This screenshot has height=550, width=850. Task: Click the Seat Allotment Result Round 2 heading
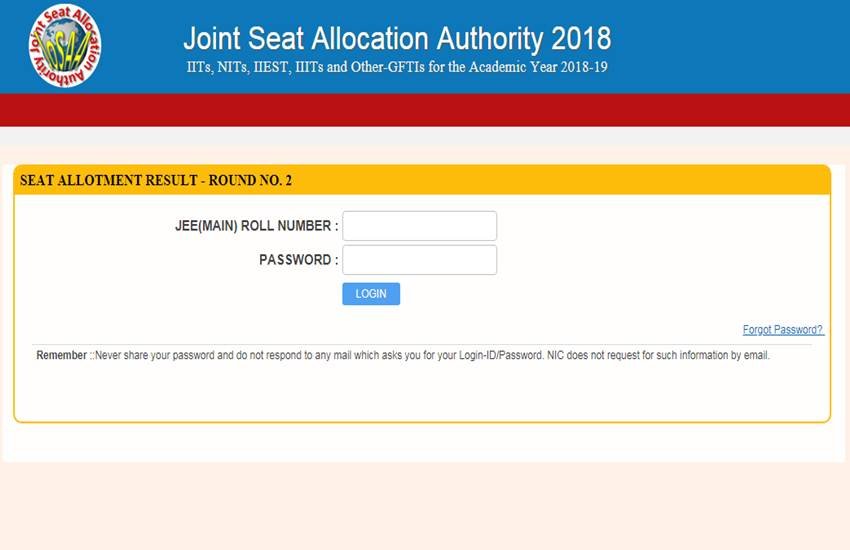[x=156, y=181]
